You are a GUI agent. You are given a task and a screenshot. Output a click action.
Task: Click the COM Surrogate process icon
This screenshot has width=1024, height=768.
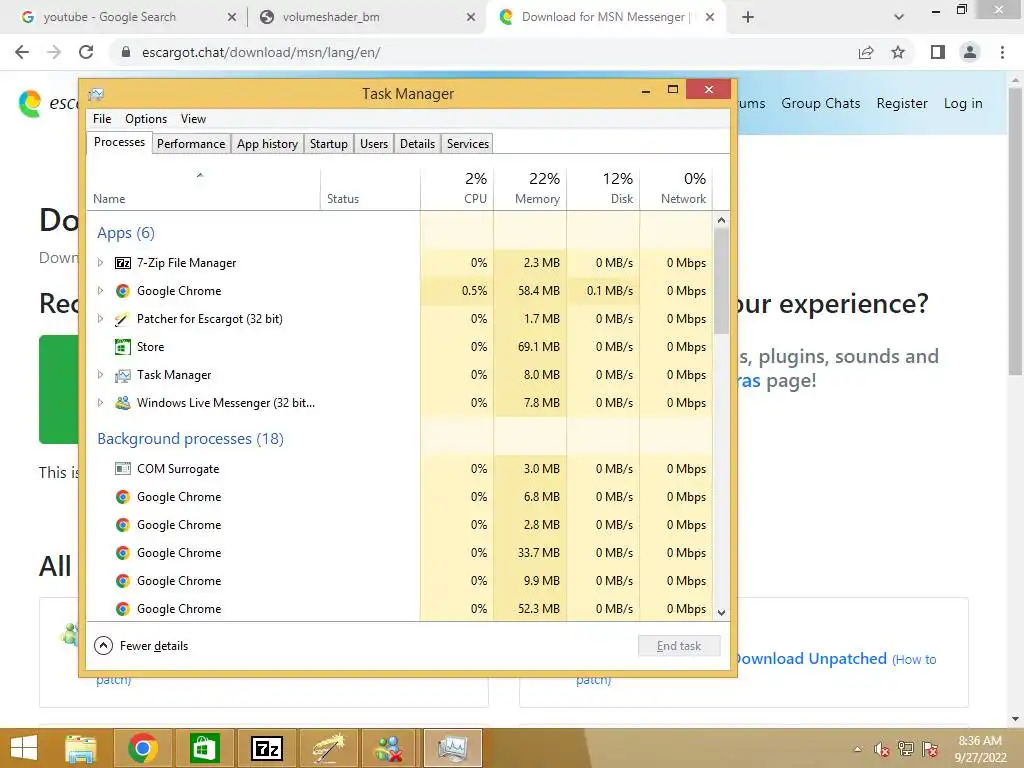point(122,468)
